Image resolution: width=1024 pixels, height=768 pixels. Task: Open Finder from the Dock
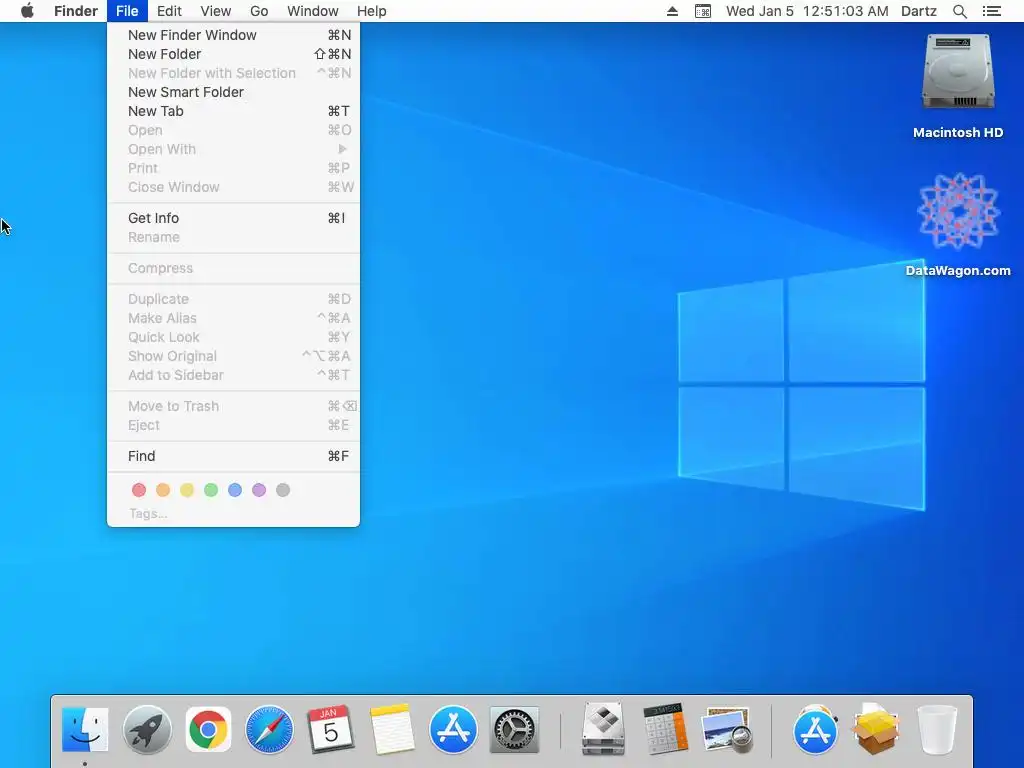point(85,729)
